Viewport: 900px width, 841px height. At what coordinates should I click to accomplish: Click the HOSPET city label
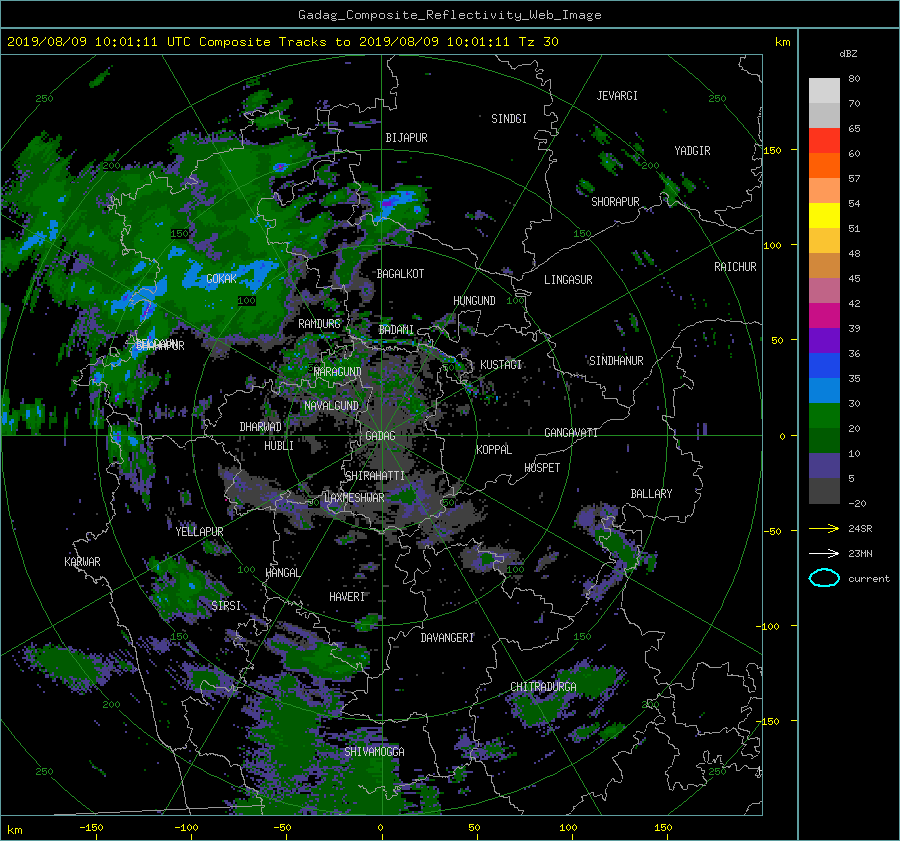coord(542,468)
